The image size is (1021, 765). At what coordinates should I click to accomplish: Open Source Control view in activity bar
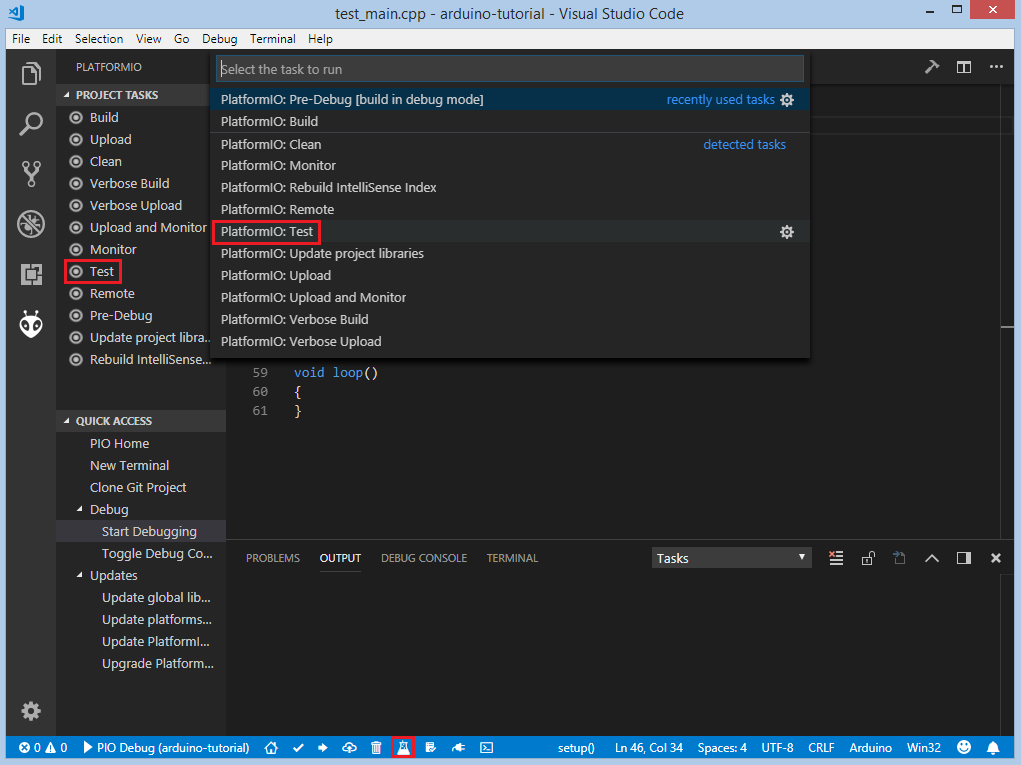click(x=31, y=174)
